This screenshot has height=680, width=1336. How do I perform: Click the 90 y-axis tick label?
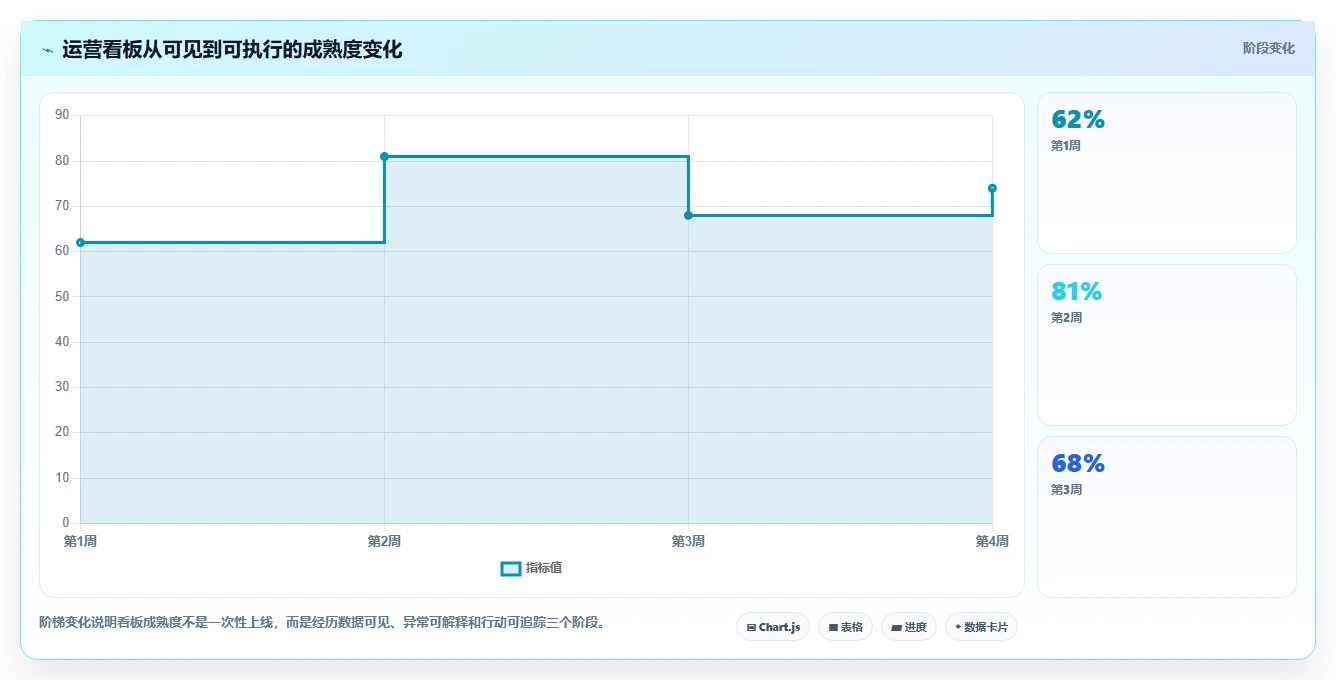[62, 115]
